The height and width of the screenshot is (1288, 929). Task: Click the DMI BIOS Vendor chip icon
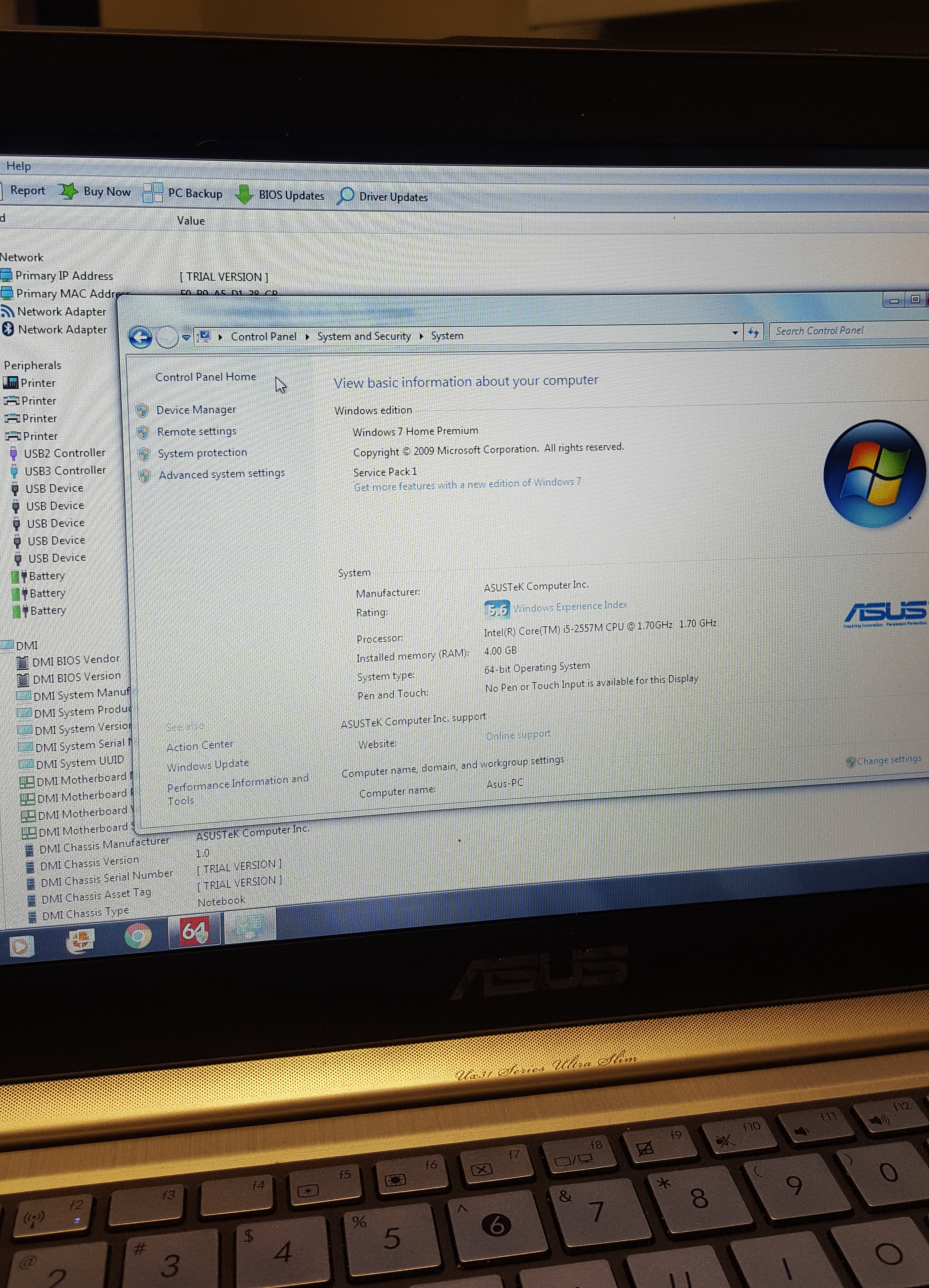coord(23,662)
